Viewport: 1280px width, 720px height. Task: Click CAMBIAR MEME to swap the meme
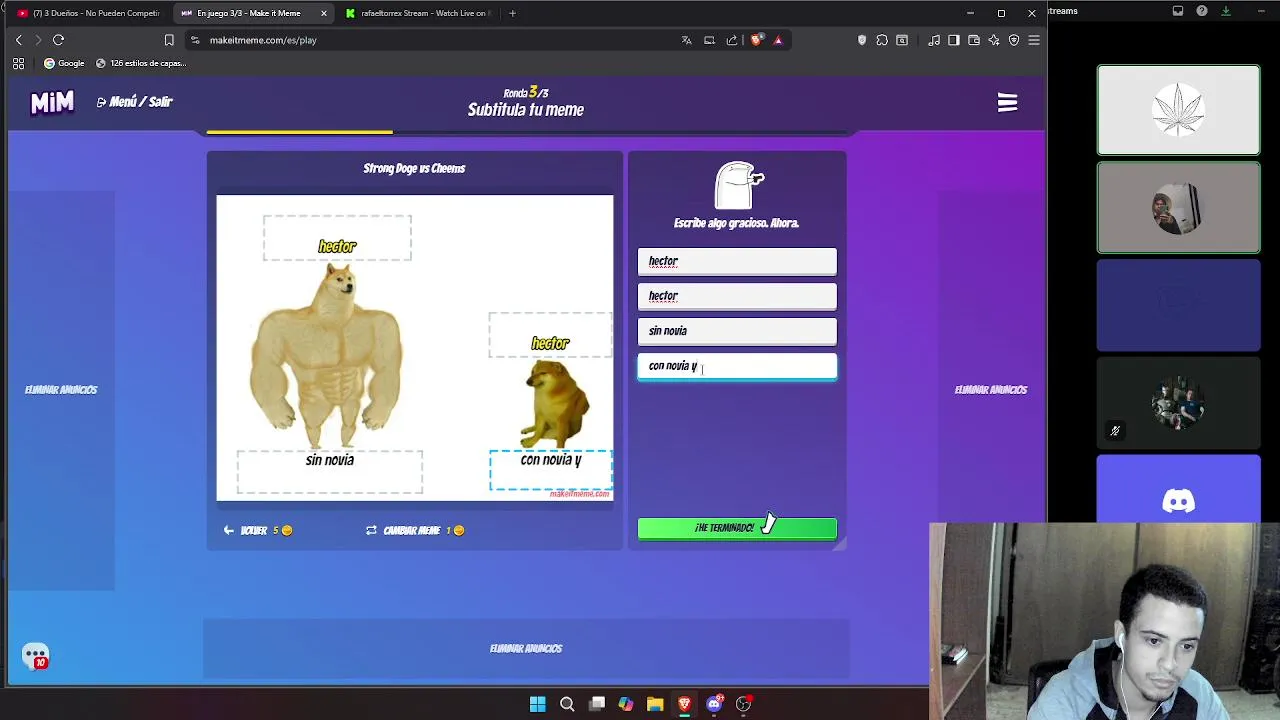(x=415, y=530)
